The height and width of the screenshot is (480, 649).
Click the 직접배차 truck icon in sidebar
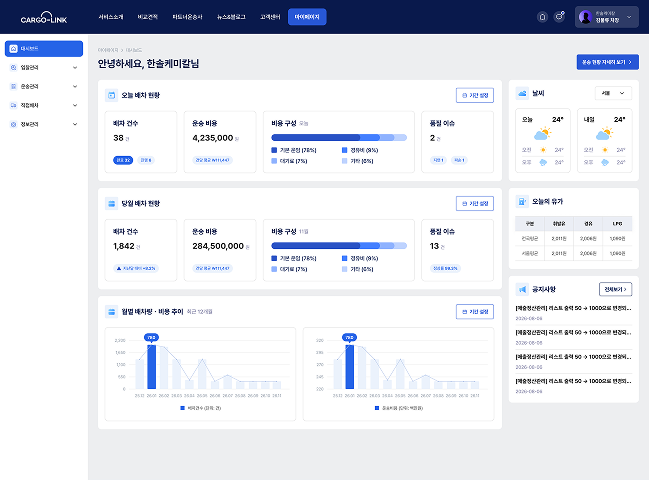[x=14, y=105]
